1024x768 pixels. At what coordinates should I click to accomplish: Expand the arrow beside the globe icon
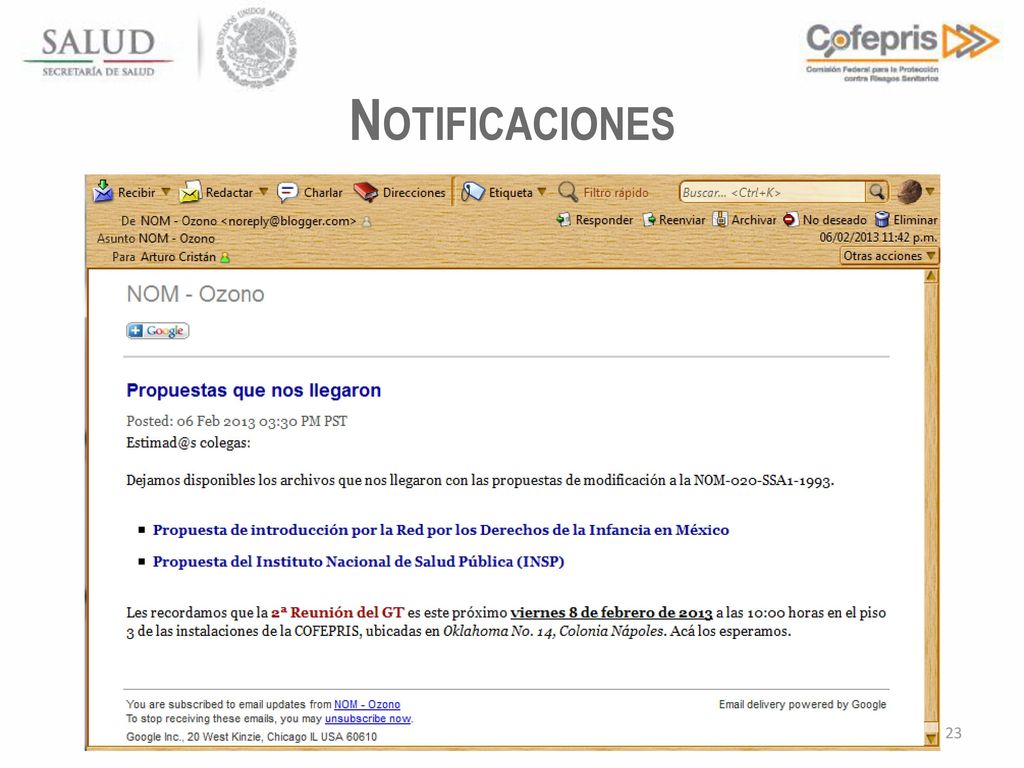[x=930, y=192]
